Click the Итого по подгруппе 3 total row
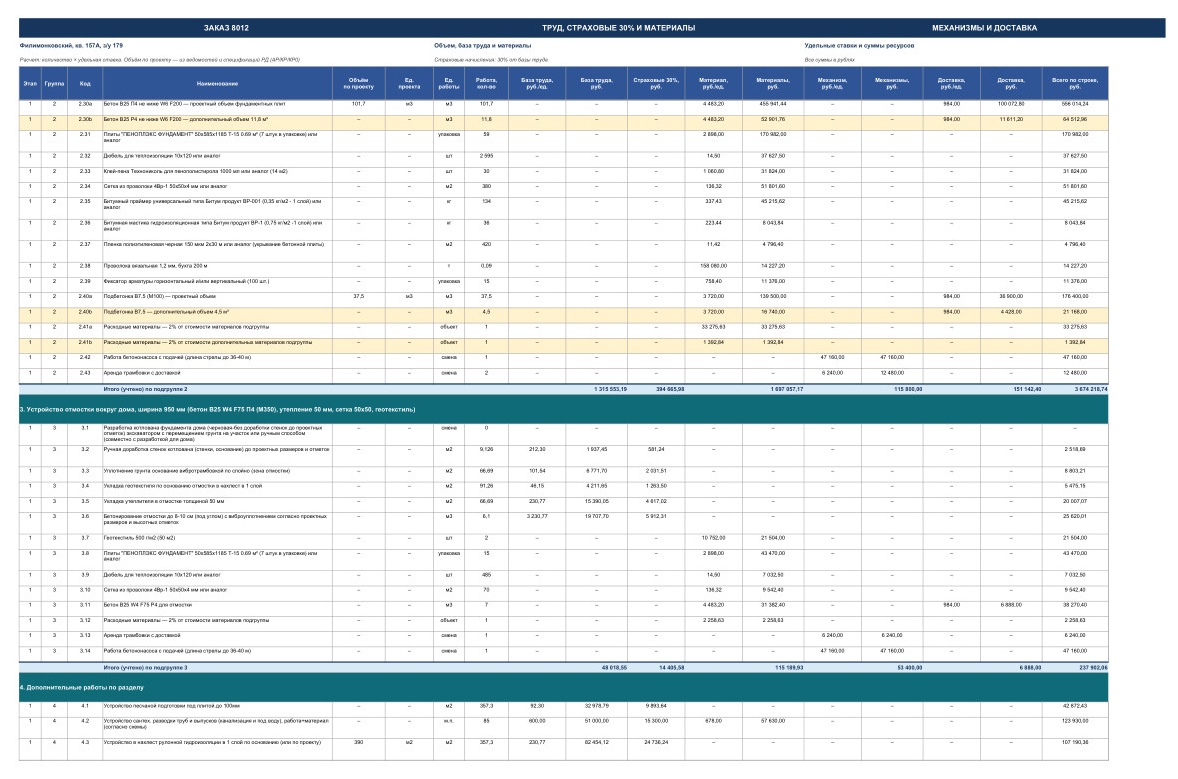 point(563,667)
